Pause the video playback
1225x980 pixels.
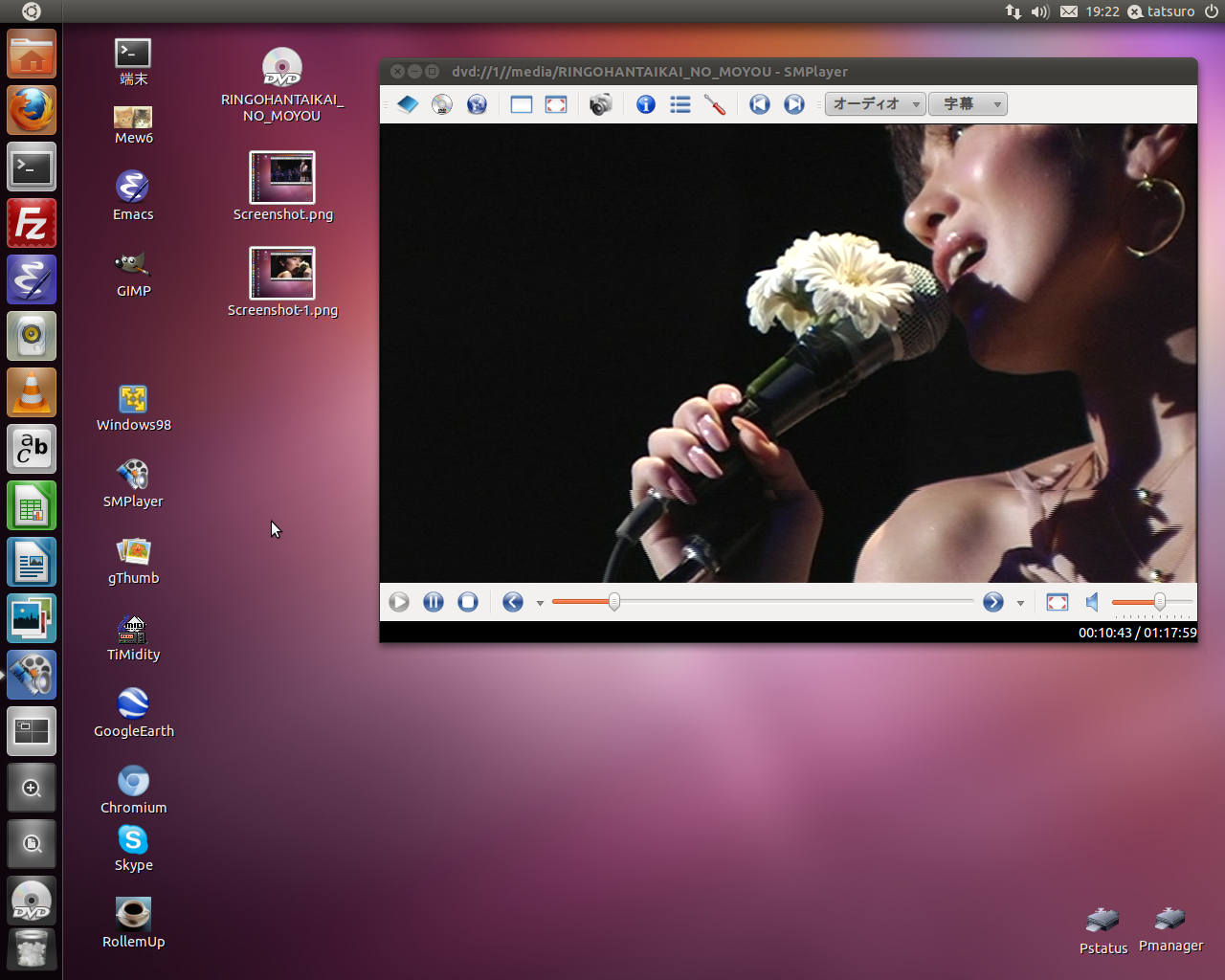point(434,602)
